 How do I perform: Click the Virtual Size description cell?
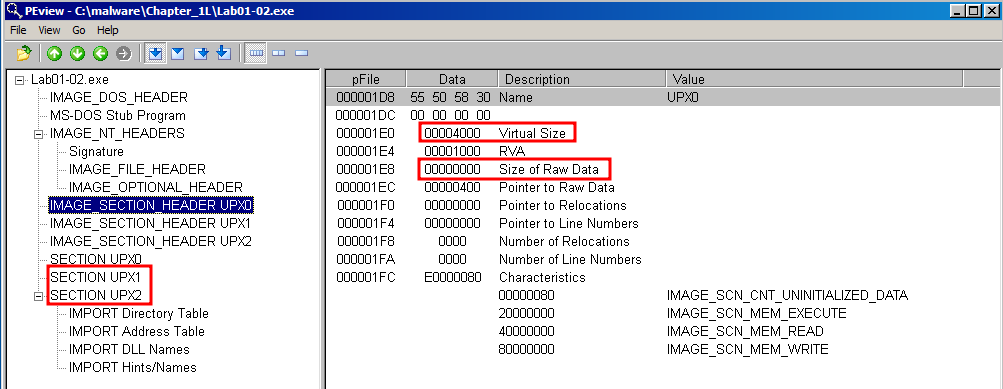coord(532,133)
